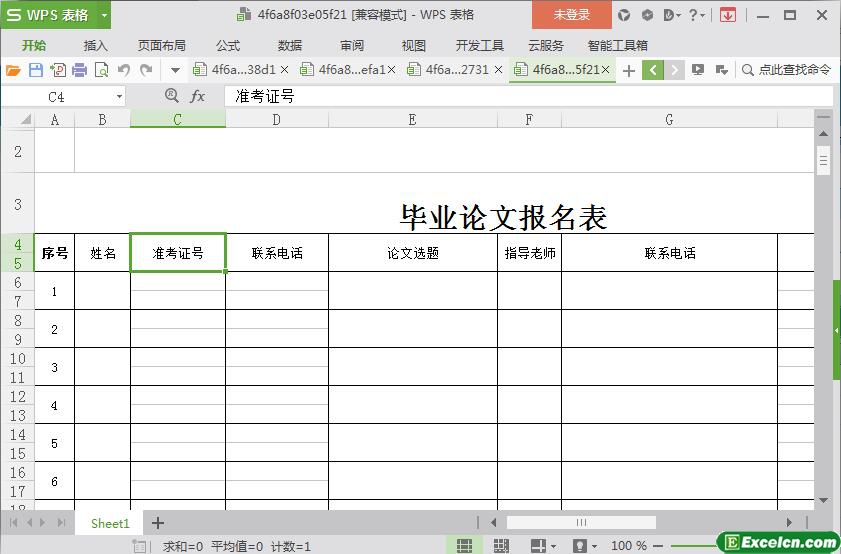Image resolution: width=841 pixels, height=554 pixels.
Task: Open the D-shaped feedback dropdown in title bar
Action: click(x=672, y=16)
